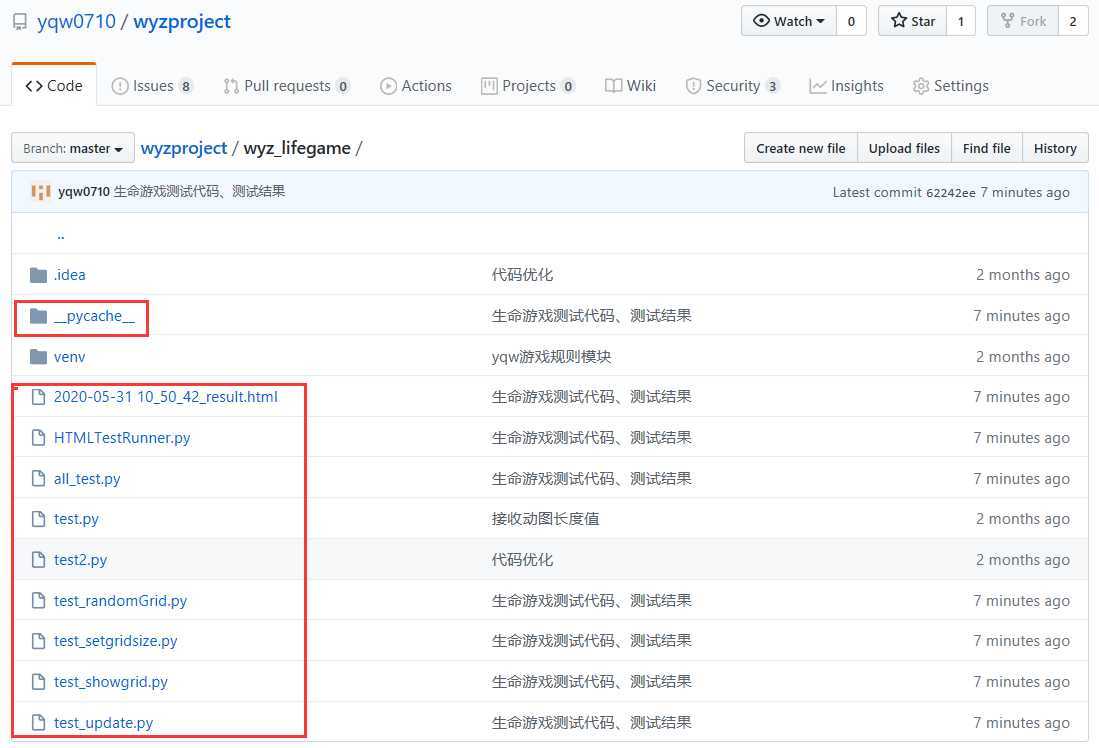
Task: Open the commit History
Action: (1055, 148)
